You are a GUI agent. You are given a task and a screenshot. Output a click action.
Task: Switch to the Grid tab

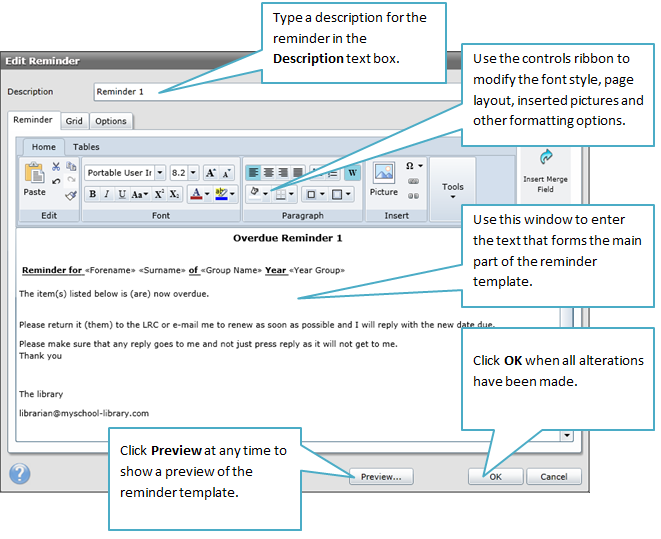74,121
